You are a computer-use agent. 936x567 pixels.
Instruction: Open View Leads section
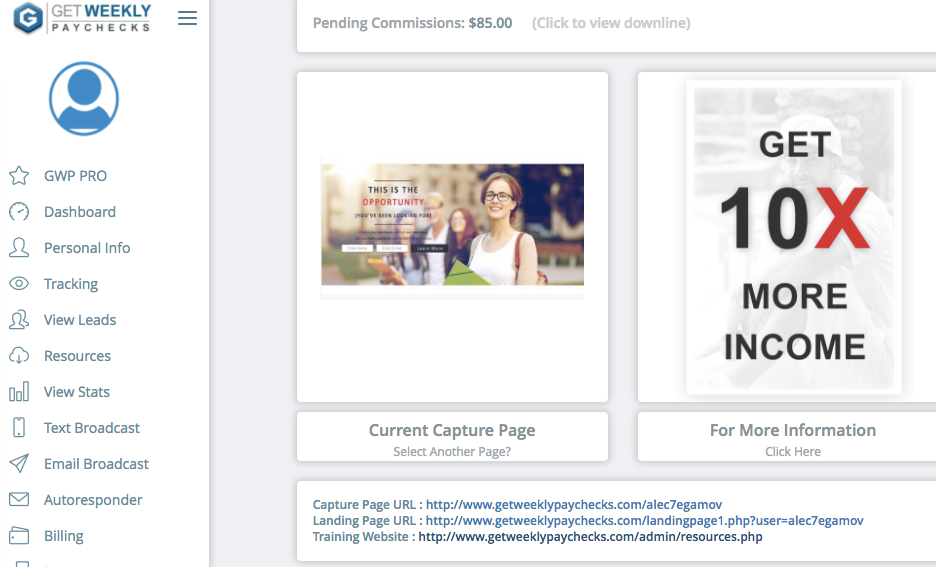pyautogui.click(x=80, y=320)
